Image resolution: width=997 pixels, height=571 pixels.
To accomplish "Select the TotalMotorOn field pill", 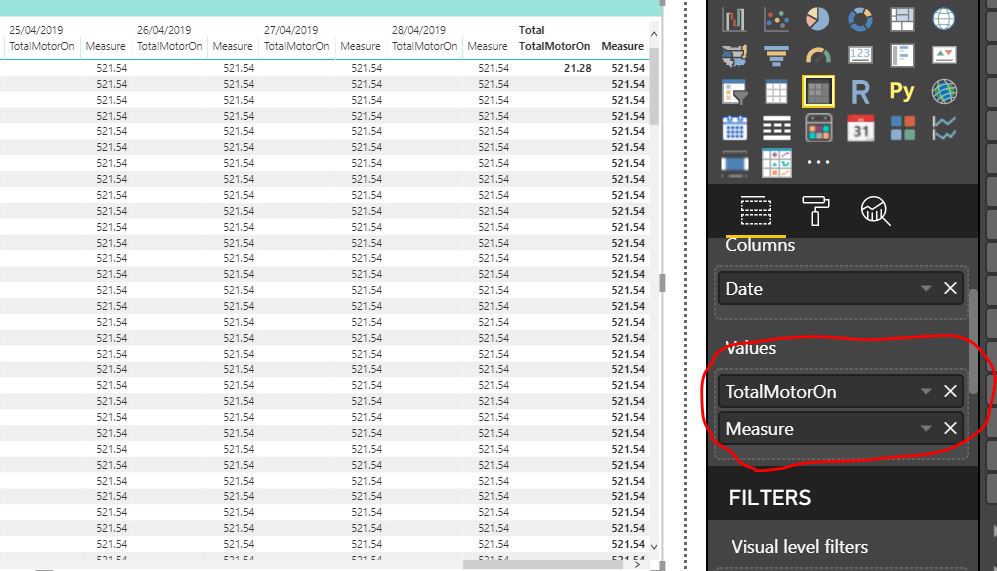I will coord(841,391).
